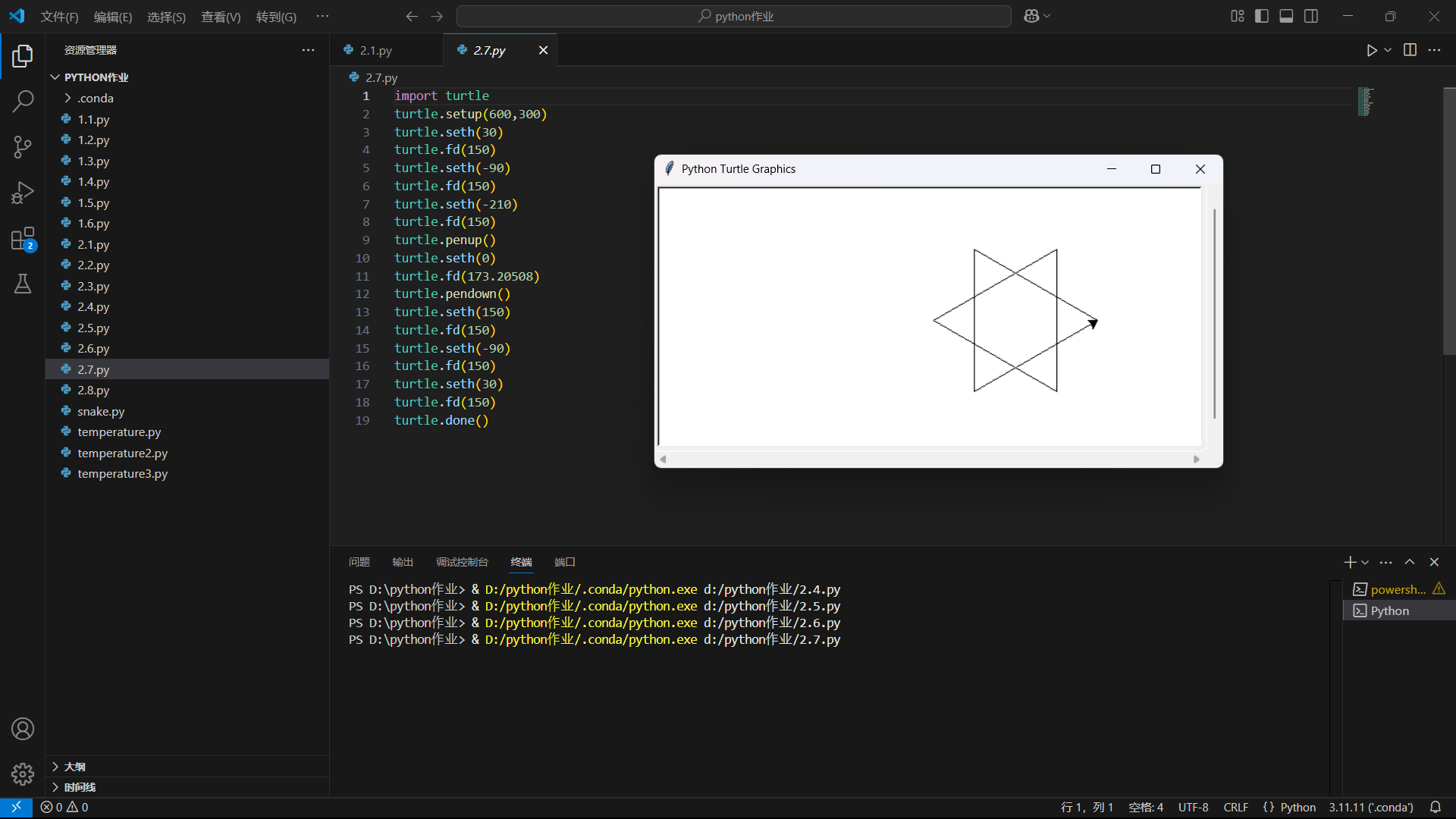The height and width of the screenshot is (819, 1456).
Task: Open Manage gear settings icon
Action: click(23, 773)
